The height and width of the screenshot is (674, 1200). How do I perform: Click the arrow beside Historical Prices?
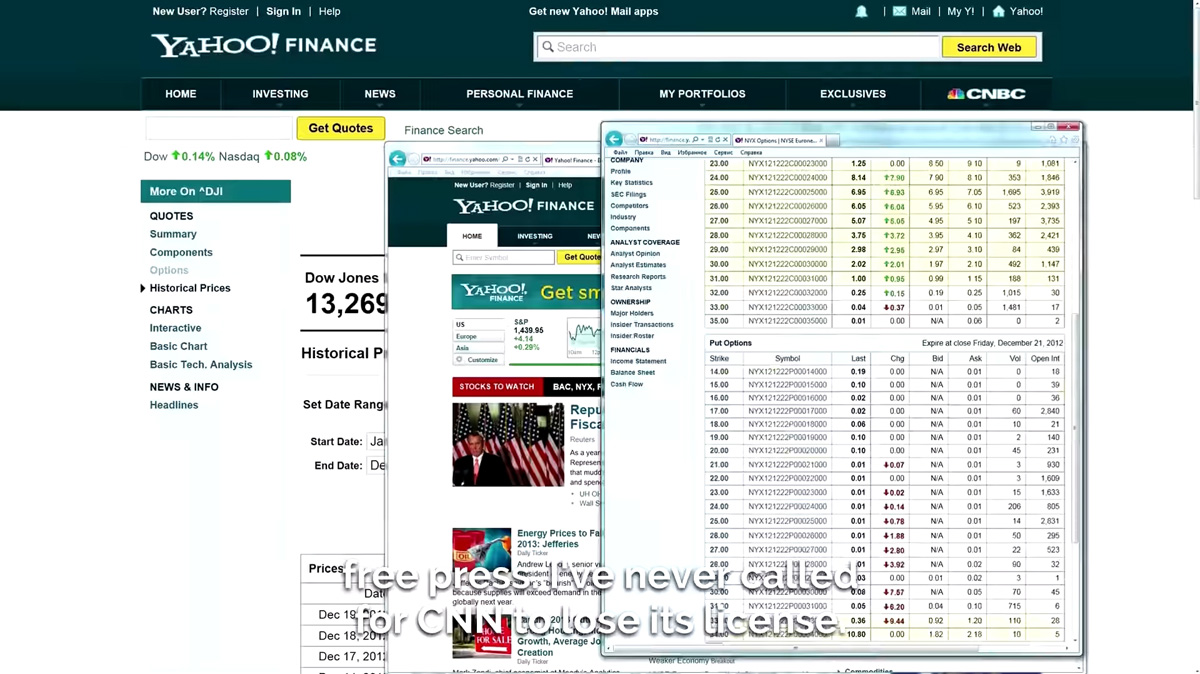[x=143, y=288]
